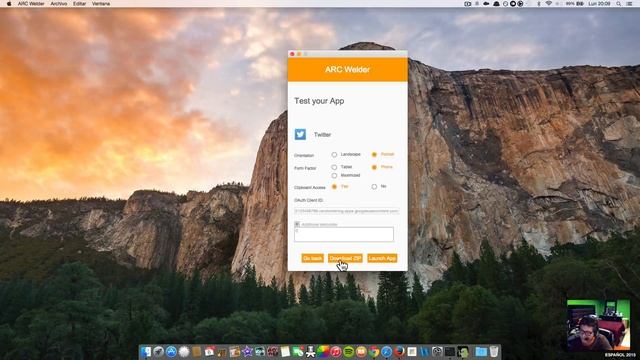
Task: Click the OAuth Client ID field
Action: click(347, 211)
